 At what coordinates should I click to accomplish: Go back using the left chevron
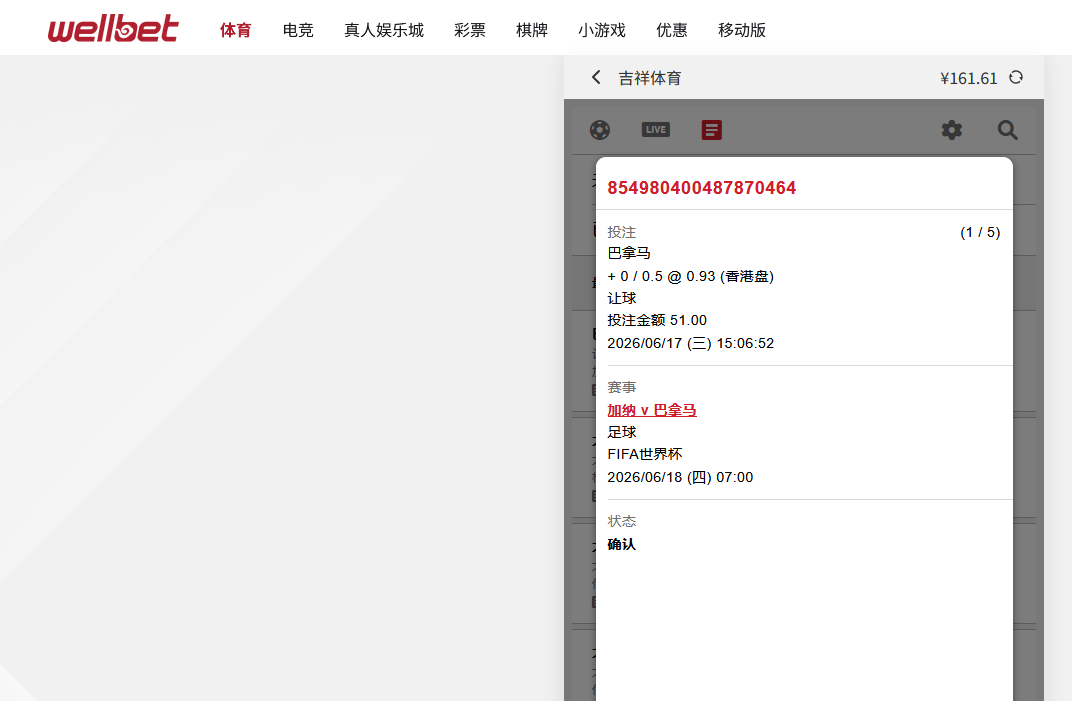coord(596,77)
